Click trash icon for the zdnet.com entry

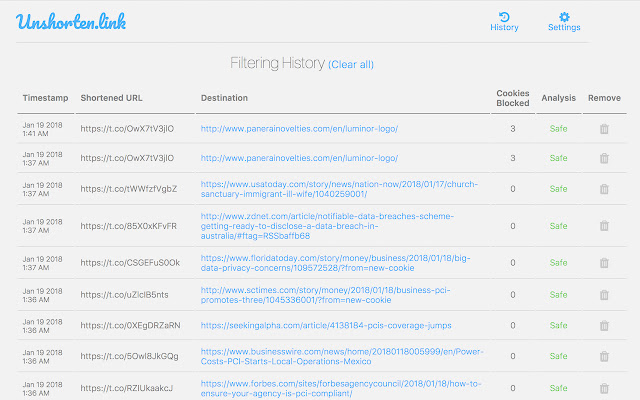coord(603,226)
